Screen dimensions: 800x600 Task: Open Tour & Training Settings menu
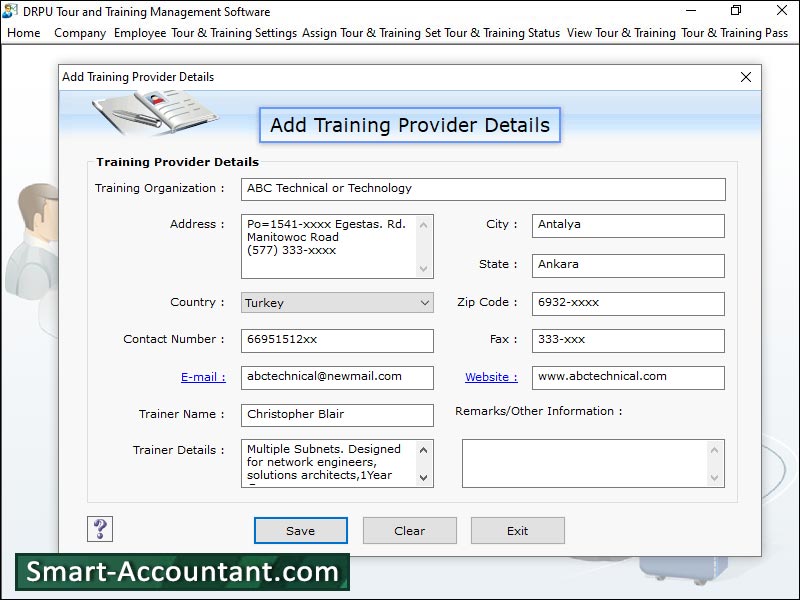coord(234,33)
